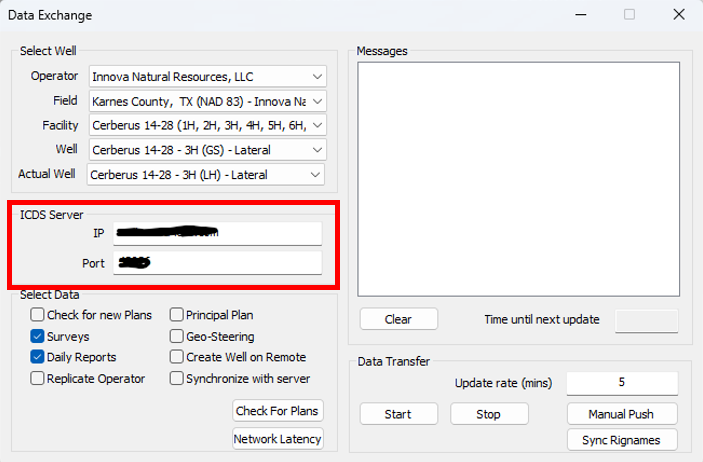Screen dimensions: 703x462
Task: Click the ICDS Server IP field
Action: click(217, 233)
